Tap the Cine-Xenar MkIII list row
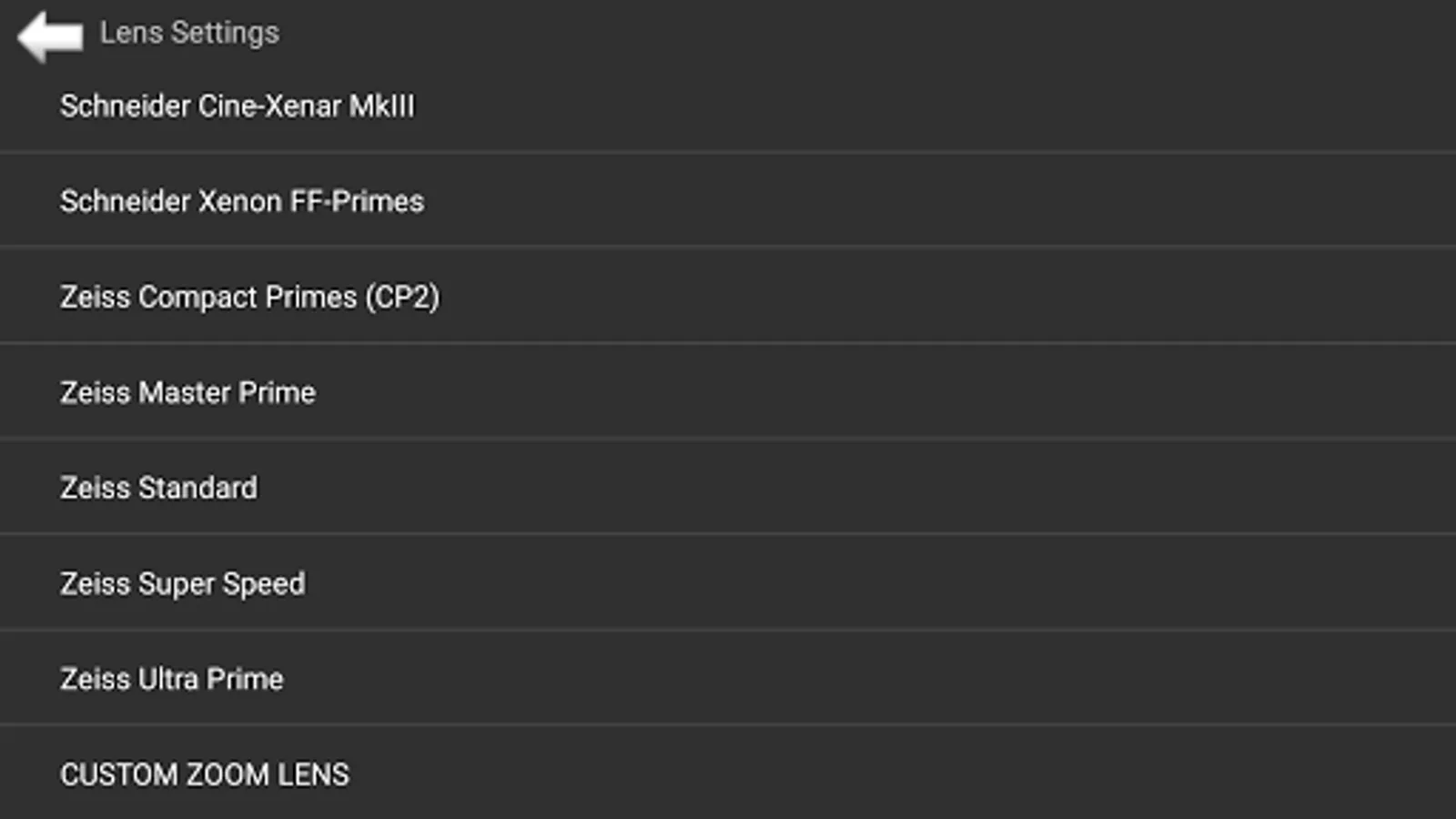This screenshot has height=819, width=1456. [x=728, y=106]
